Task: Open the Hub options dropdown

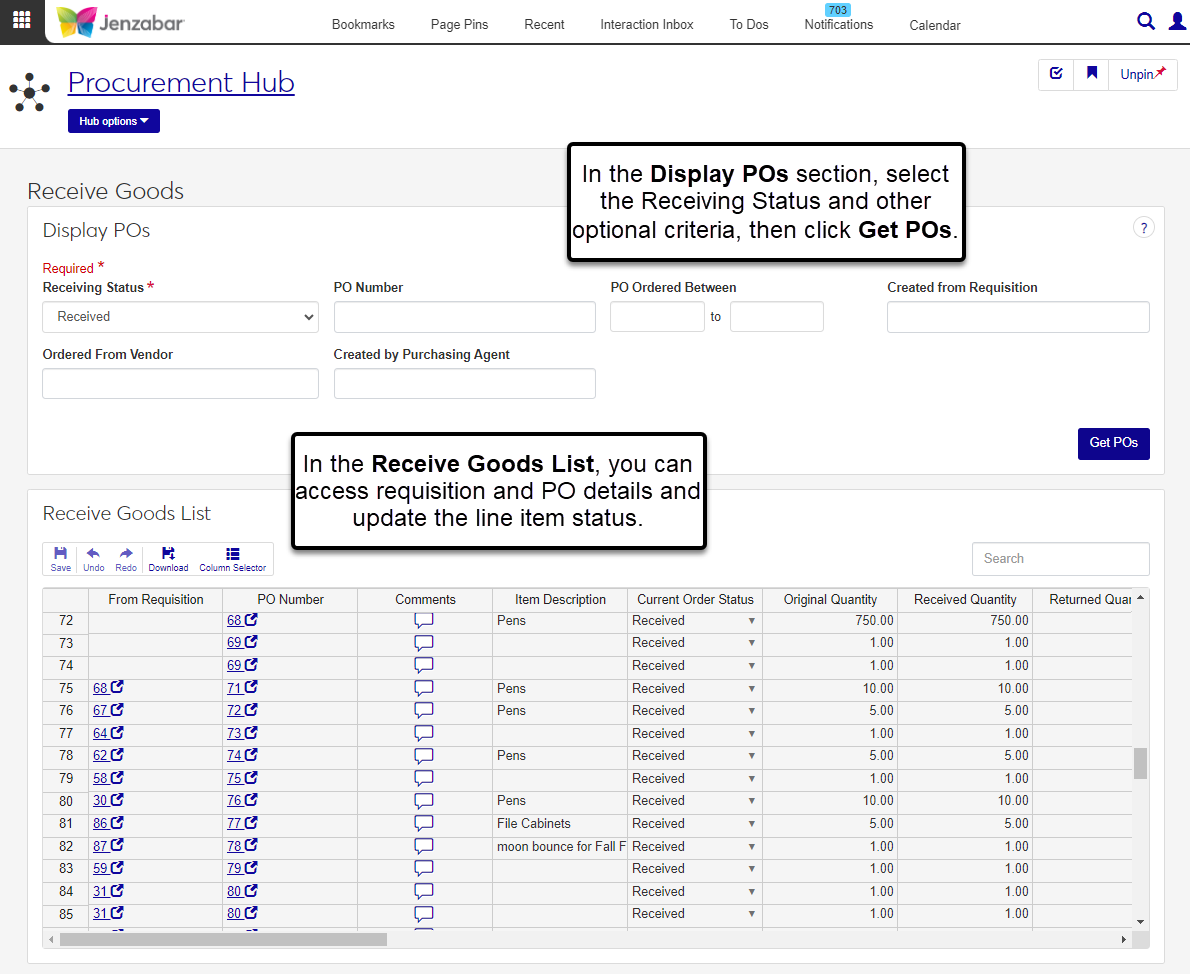Action: [113, 121]
